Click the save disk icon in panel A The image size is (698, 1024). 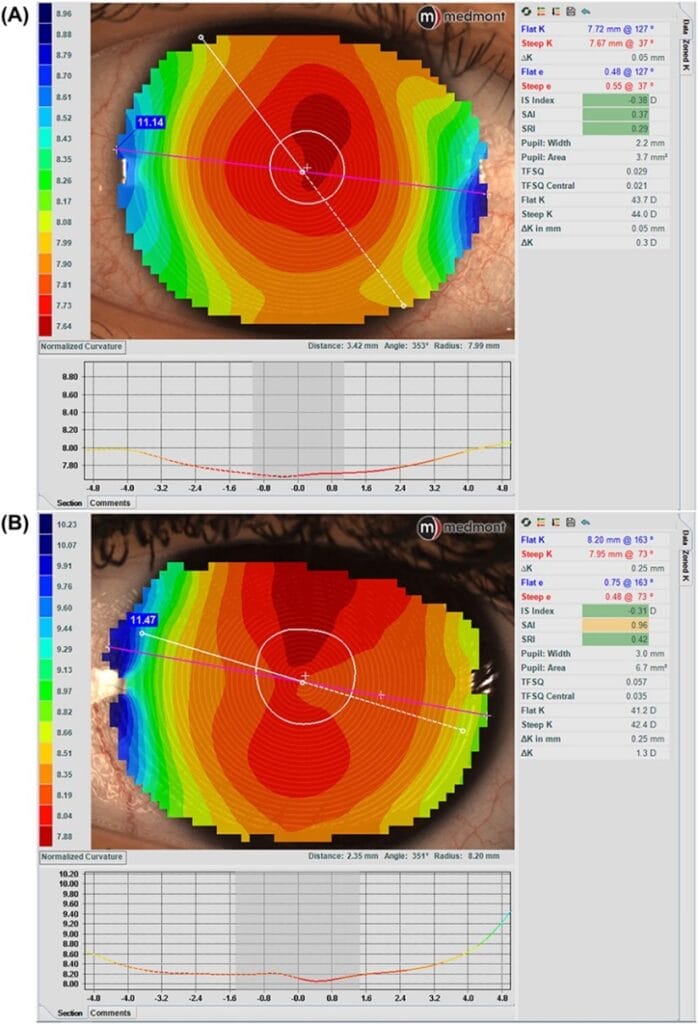click(571, 12)
